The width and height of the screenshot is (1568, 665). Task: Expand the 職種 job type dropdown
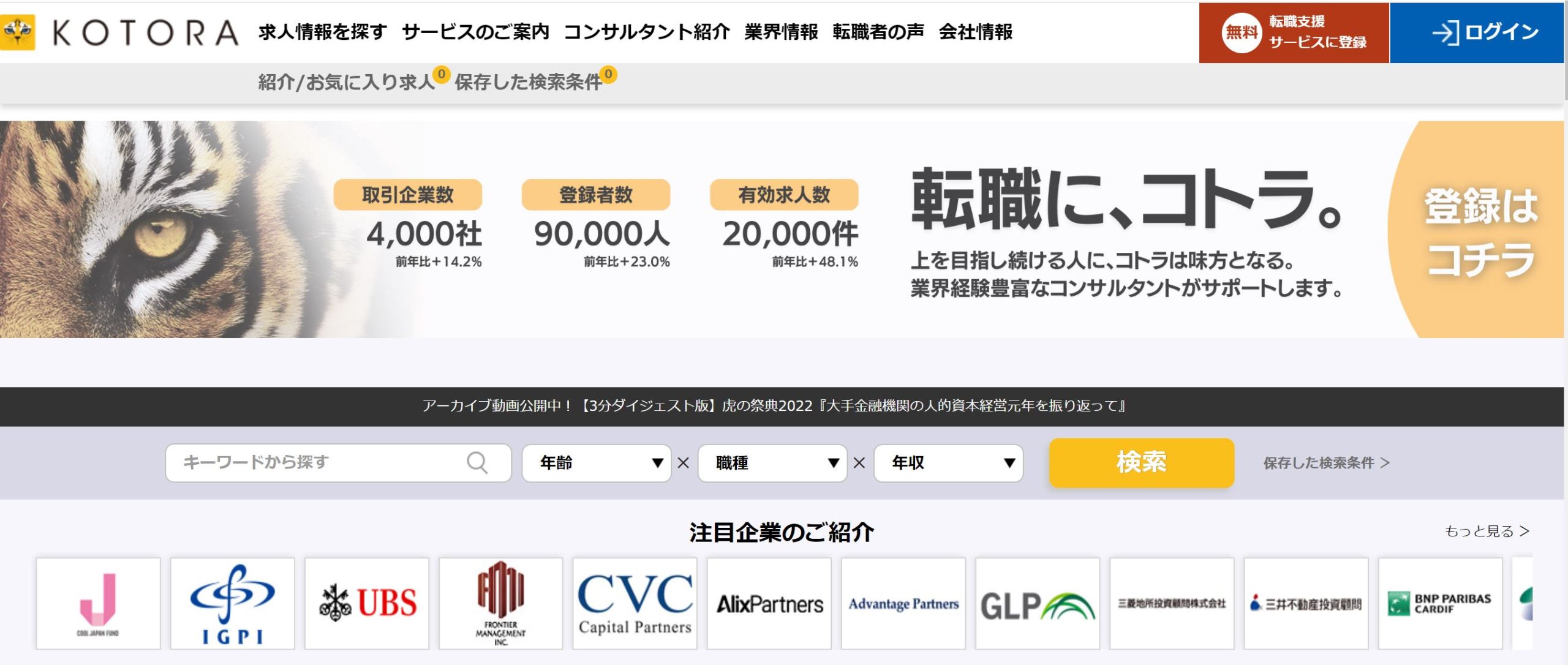click(772, 463)
